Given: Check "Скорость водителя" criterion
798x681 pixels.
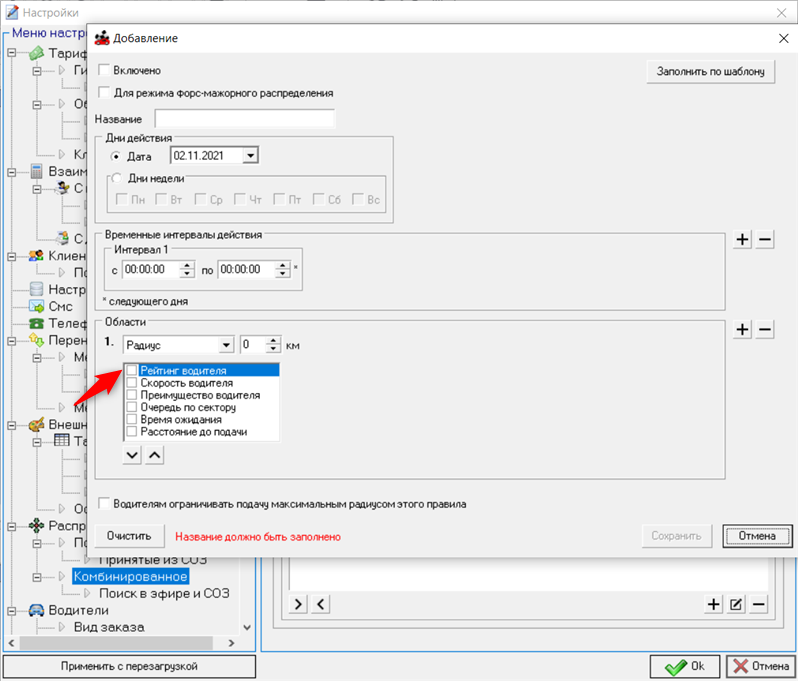Looking at the screenshot, I should (131, 382).
